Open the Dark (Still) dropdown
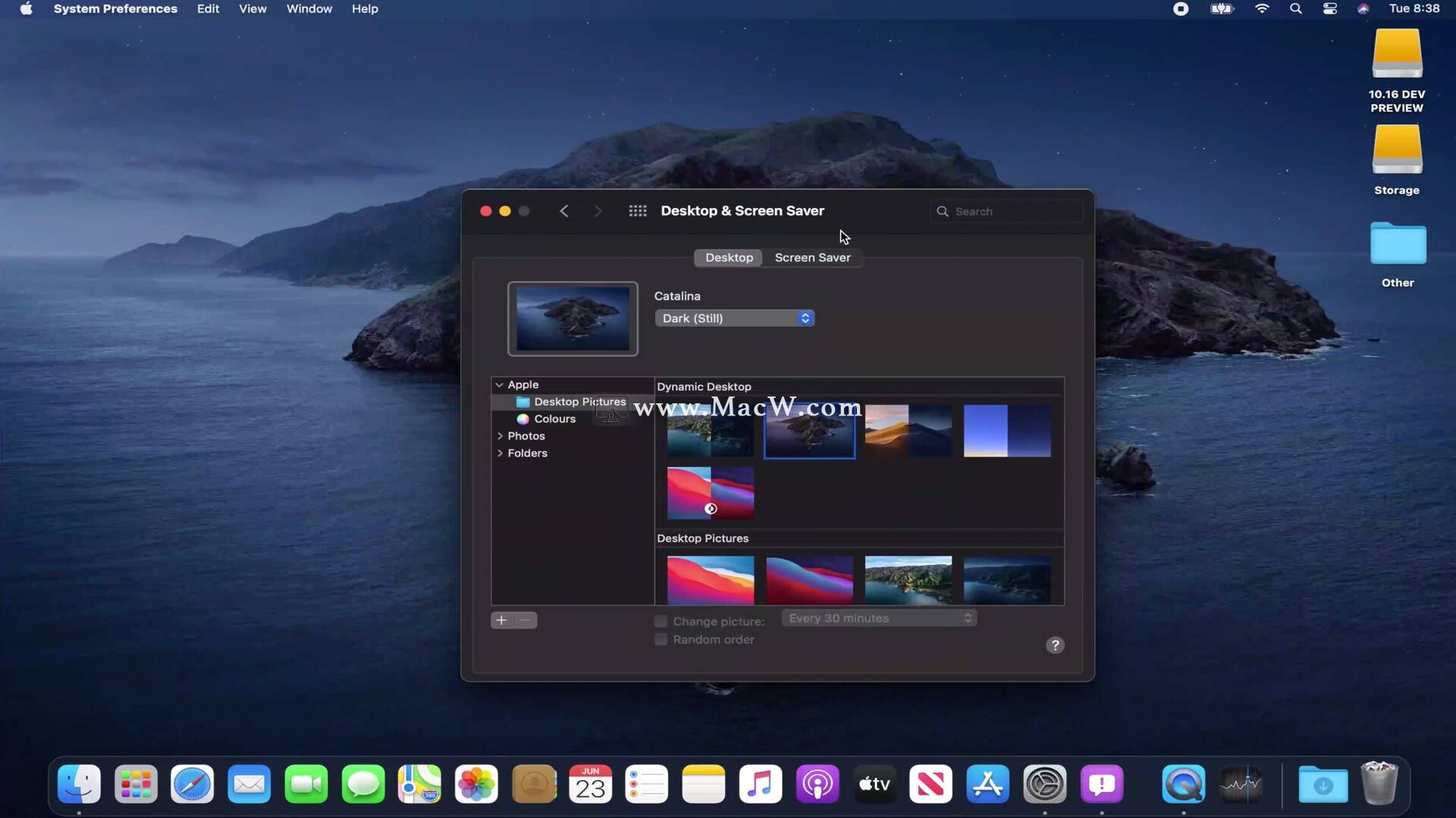The height and width of the screenshot is (818, 1456). 734,318
